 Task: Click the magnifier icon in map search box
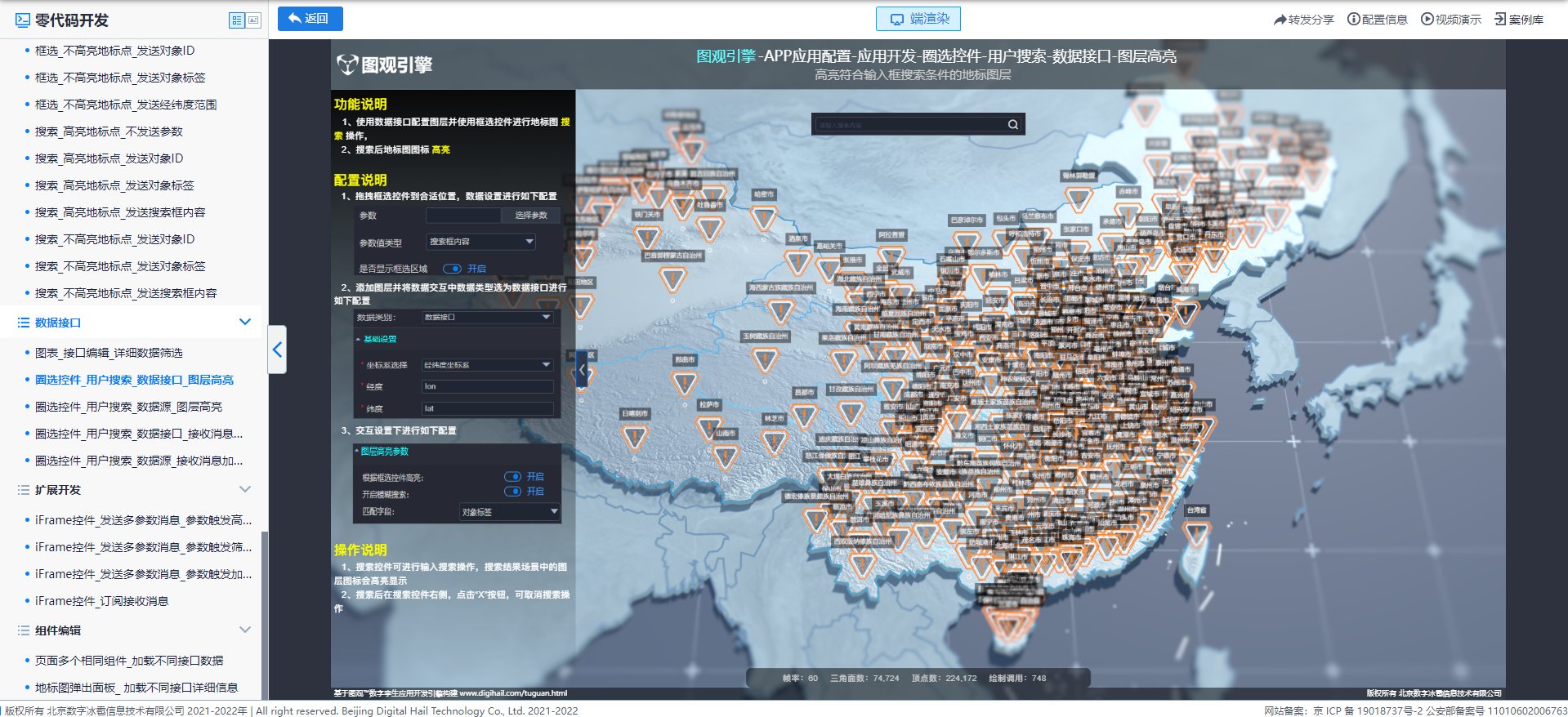coord(1013,125)
